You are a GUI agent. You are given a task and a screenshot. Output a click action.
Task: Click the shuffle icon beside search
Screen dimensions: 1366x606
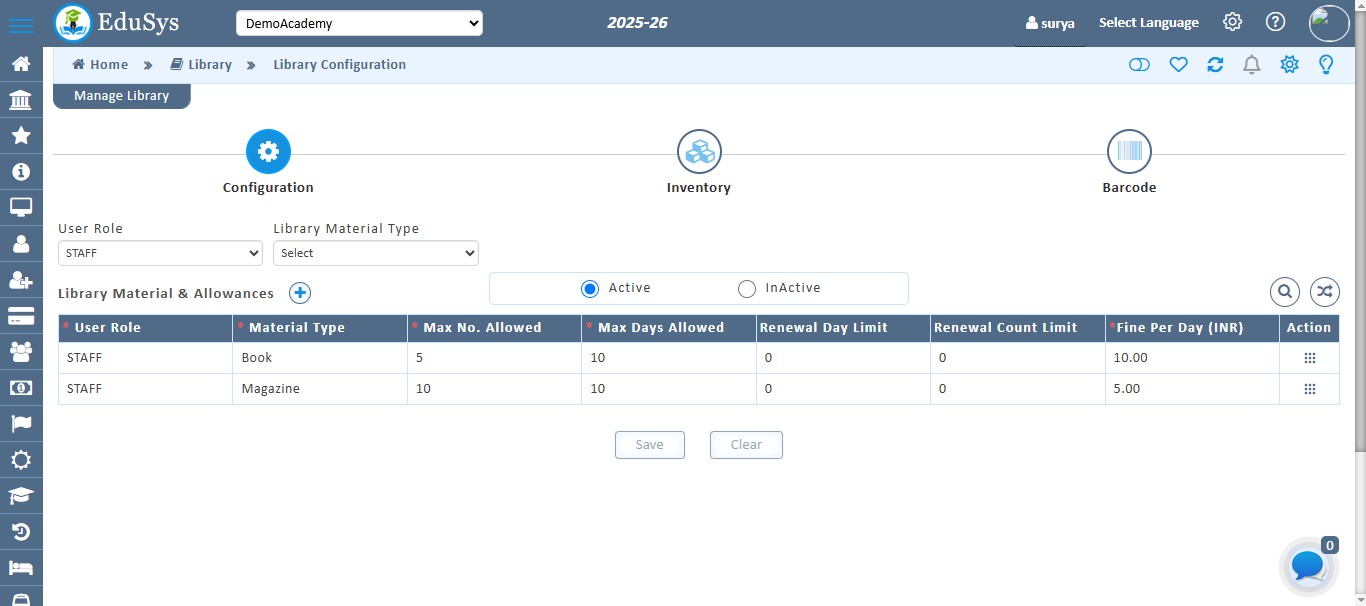(1324, 291)
